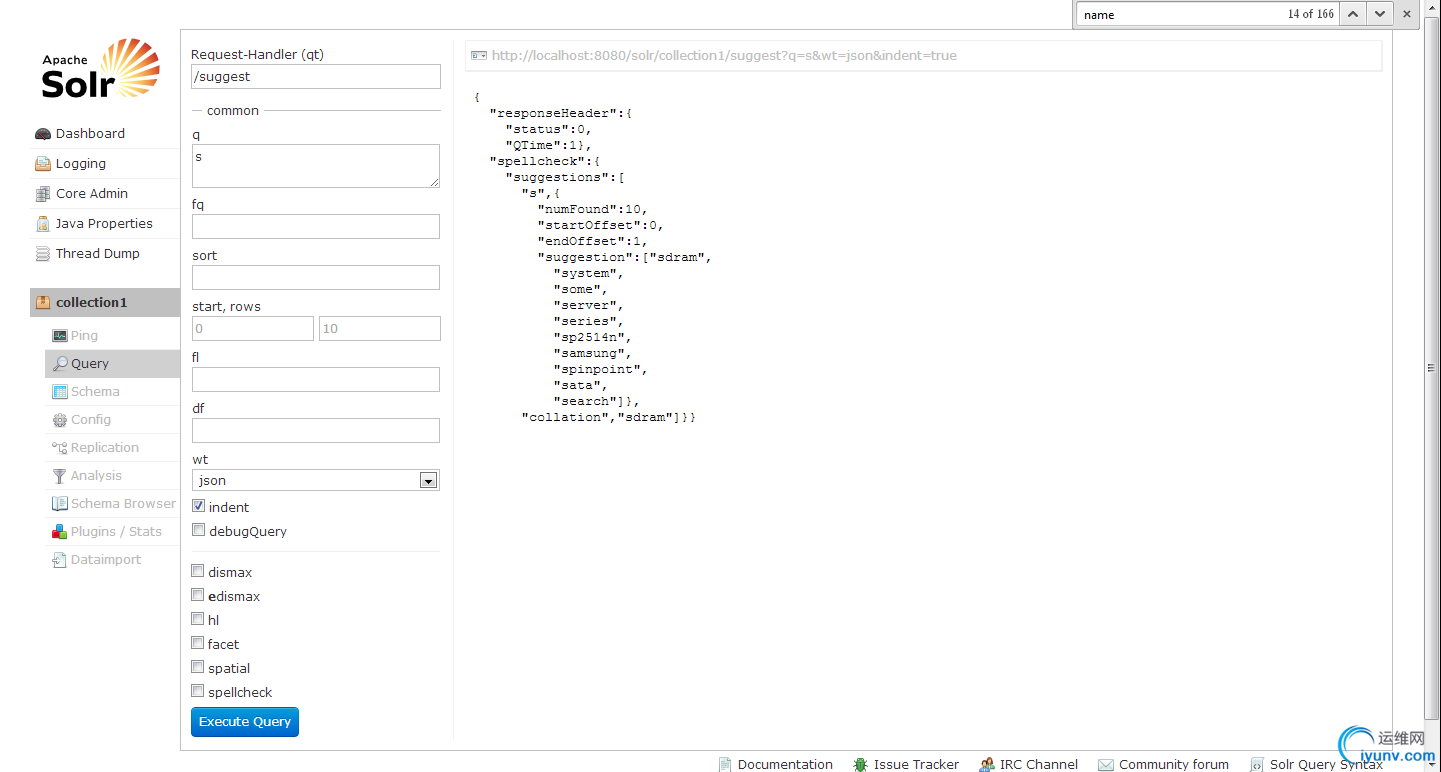Click the link icon beside the request URL
Image resolution: width=1441 pixels, height=772 pixels.
(x=479, y=56)
